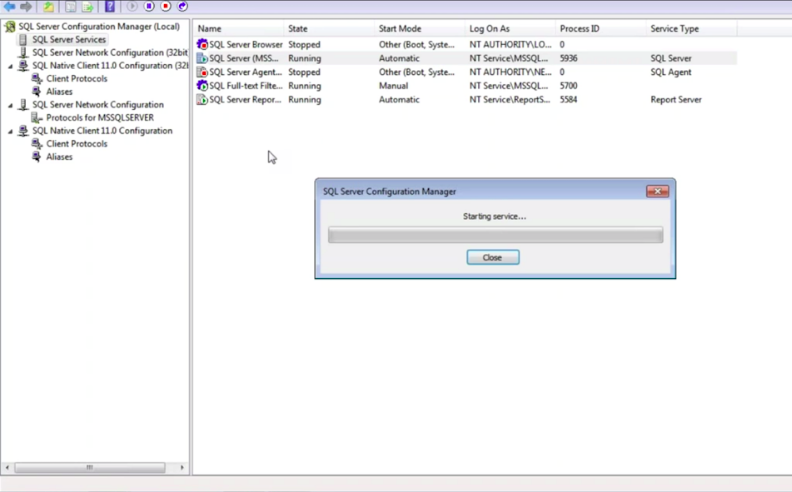Click the Starting service progress bar

[x=496, y=235]
